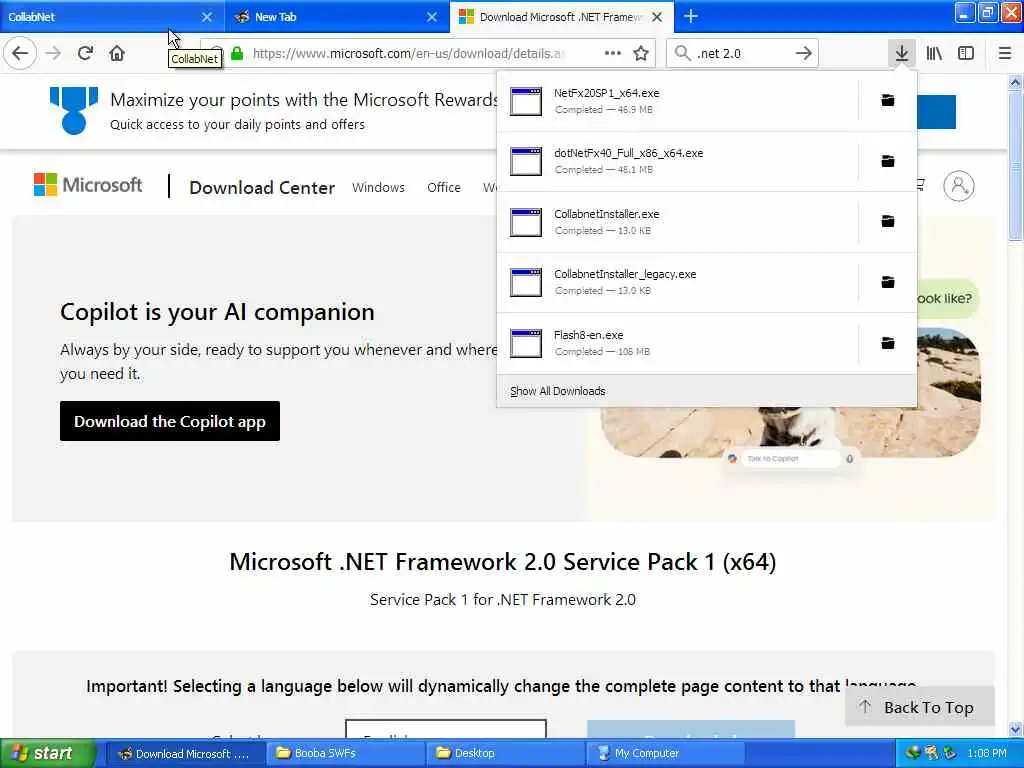Click the Download Microsoft taskbar button
1024x768 pixels.
185,753
